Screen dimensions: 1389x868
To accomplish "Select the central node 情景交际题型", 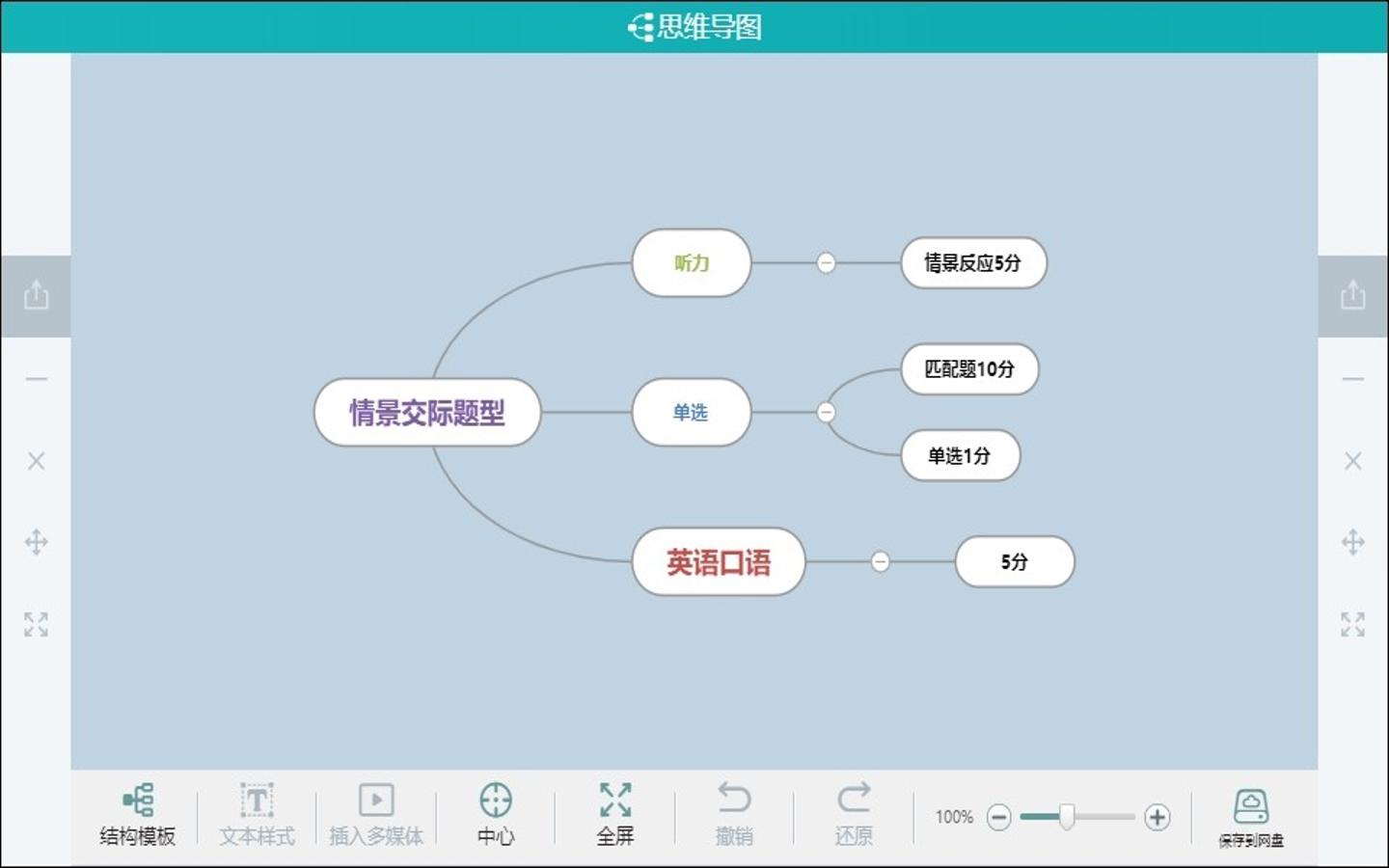I will click(x=427, y=412).
